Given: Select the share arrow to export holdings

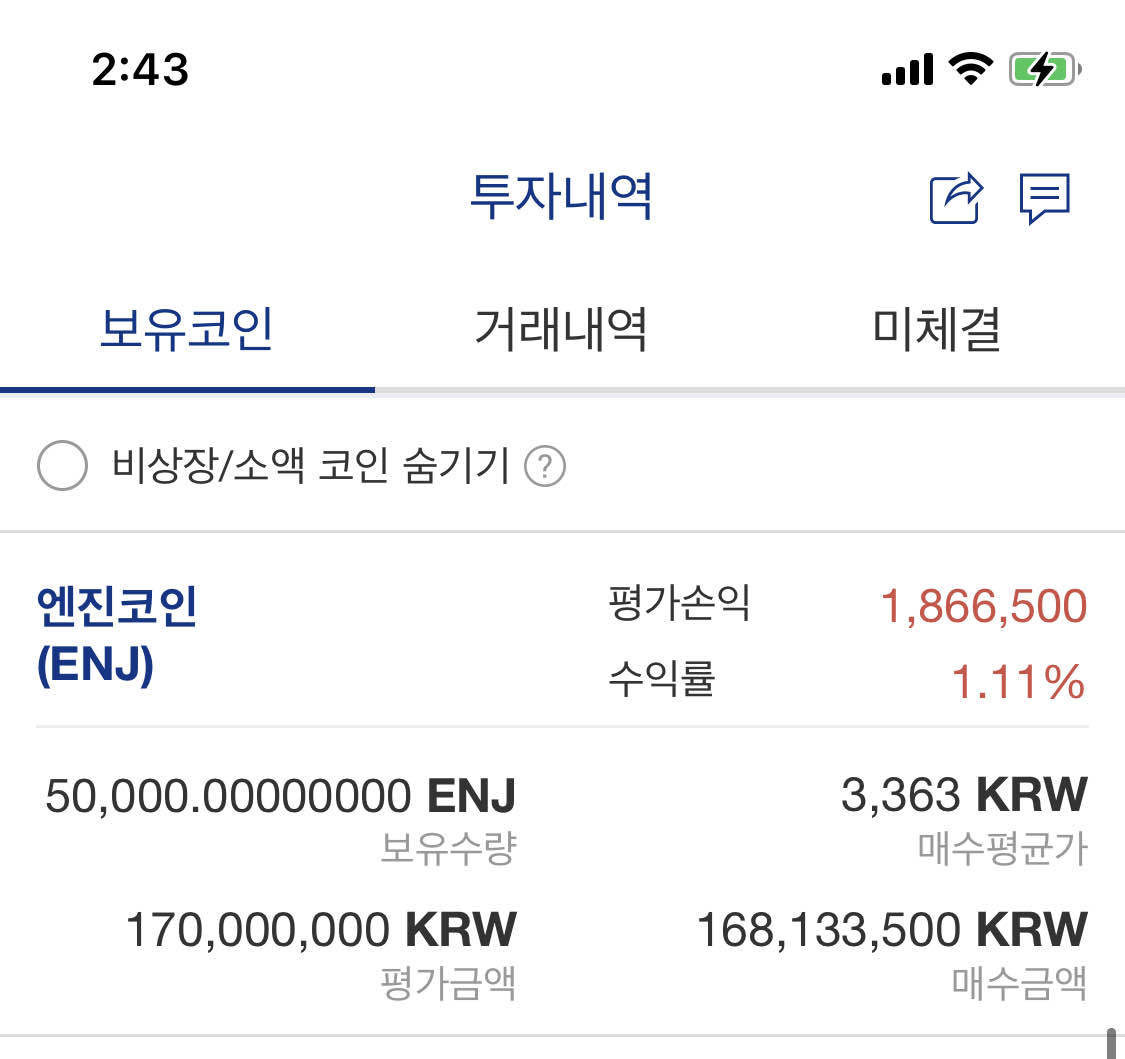Looking at the screenshot, I should click(x=956, y=198).
